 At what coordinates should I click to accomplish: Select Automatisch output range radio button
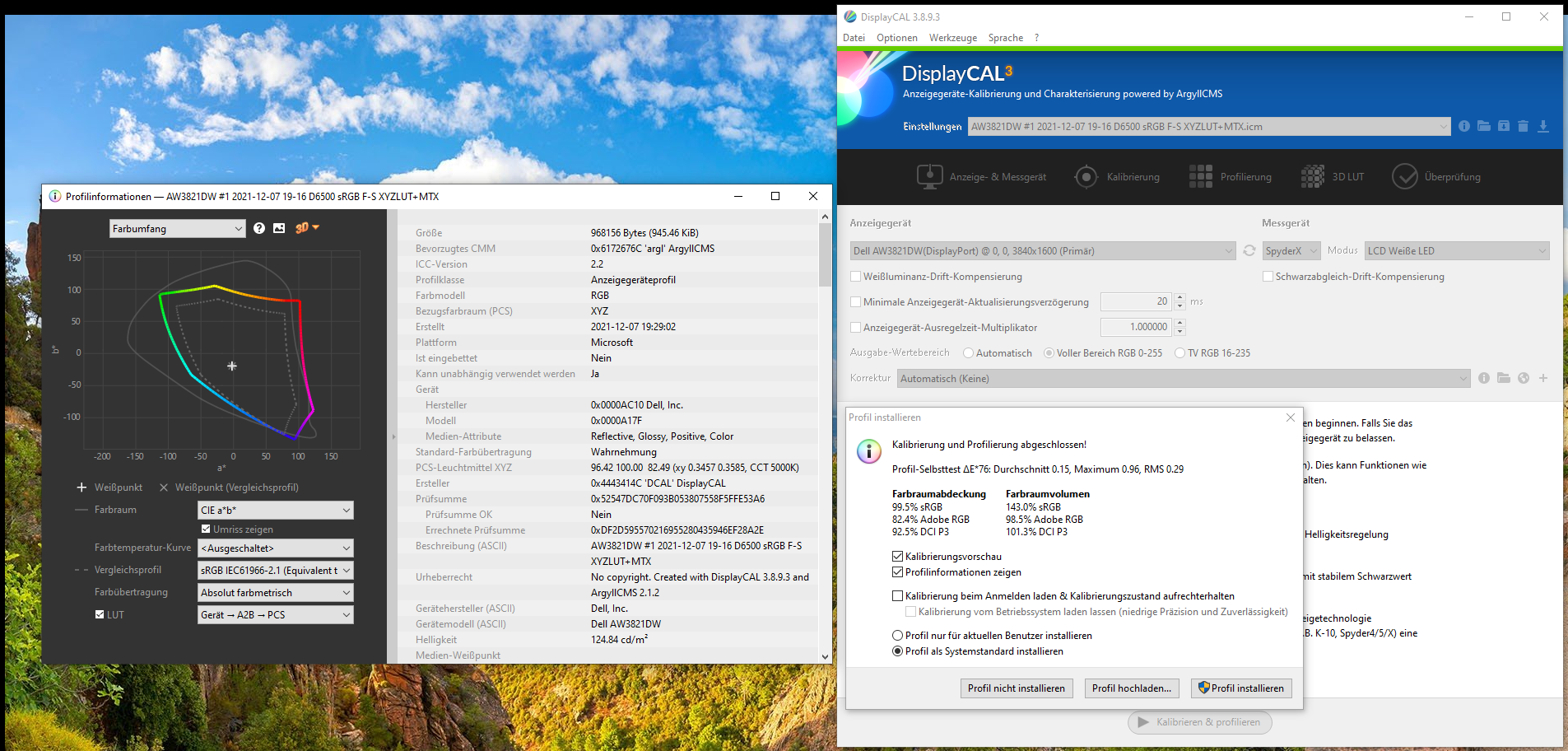point(969,353)
